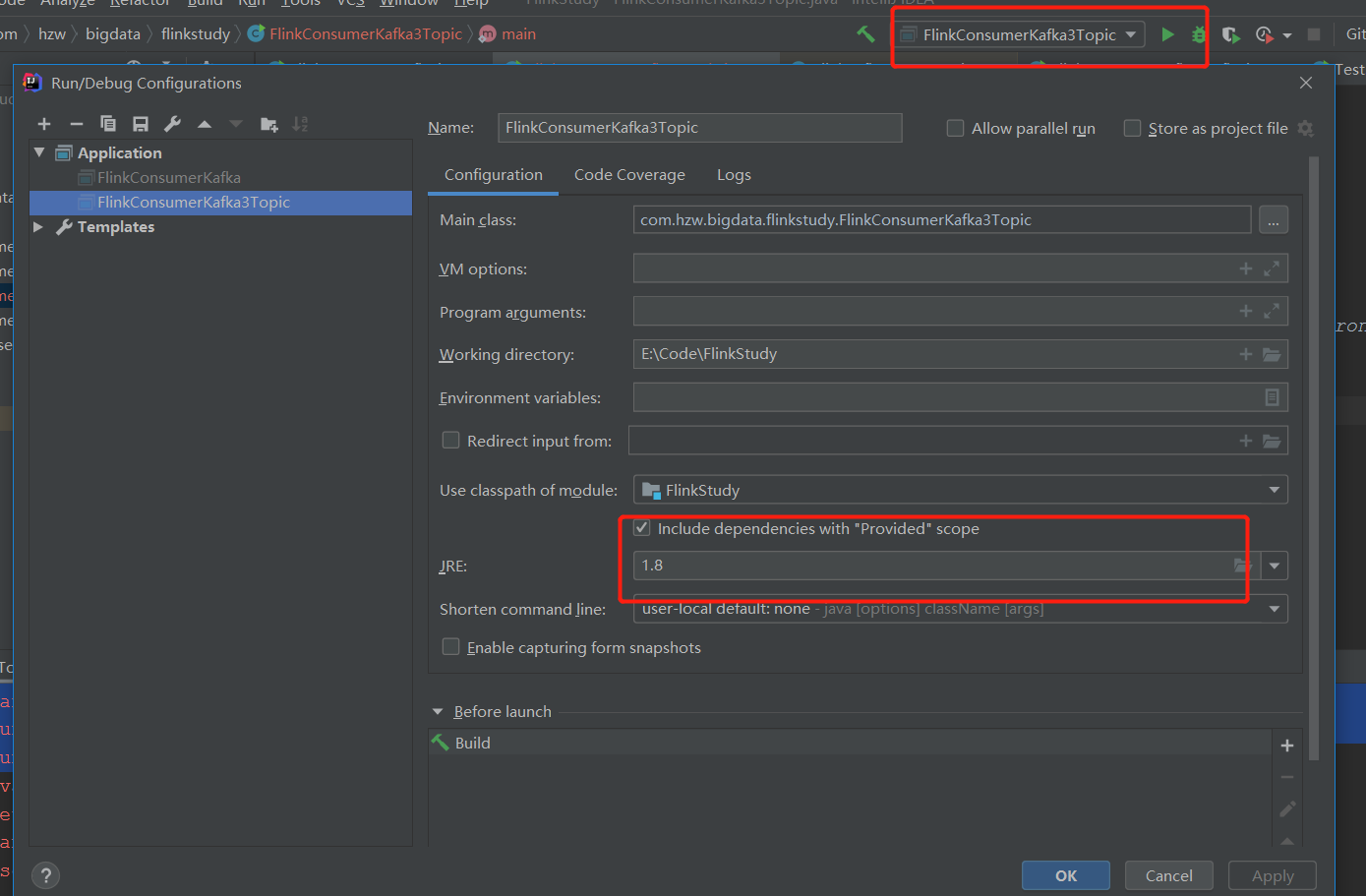The width and height of the screenshot is (1366, 896).
Task: Copy the selected run configuration
Action: (x=108, y=124)
